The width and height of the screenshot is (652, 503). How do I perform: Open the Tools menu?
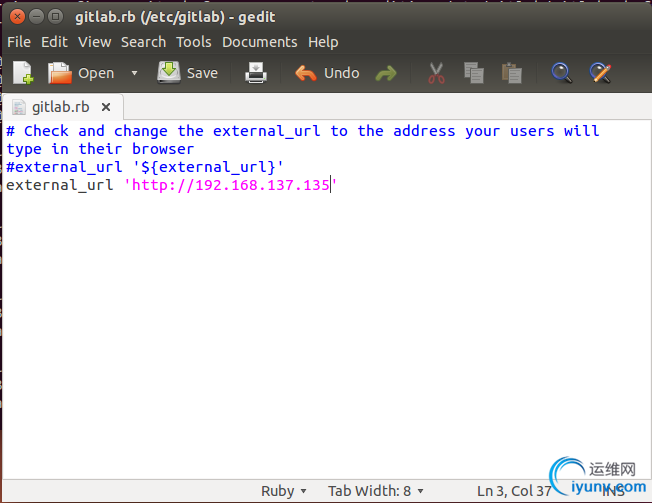194,42
